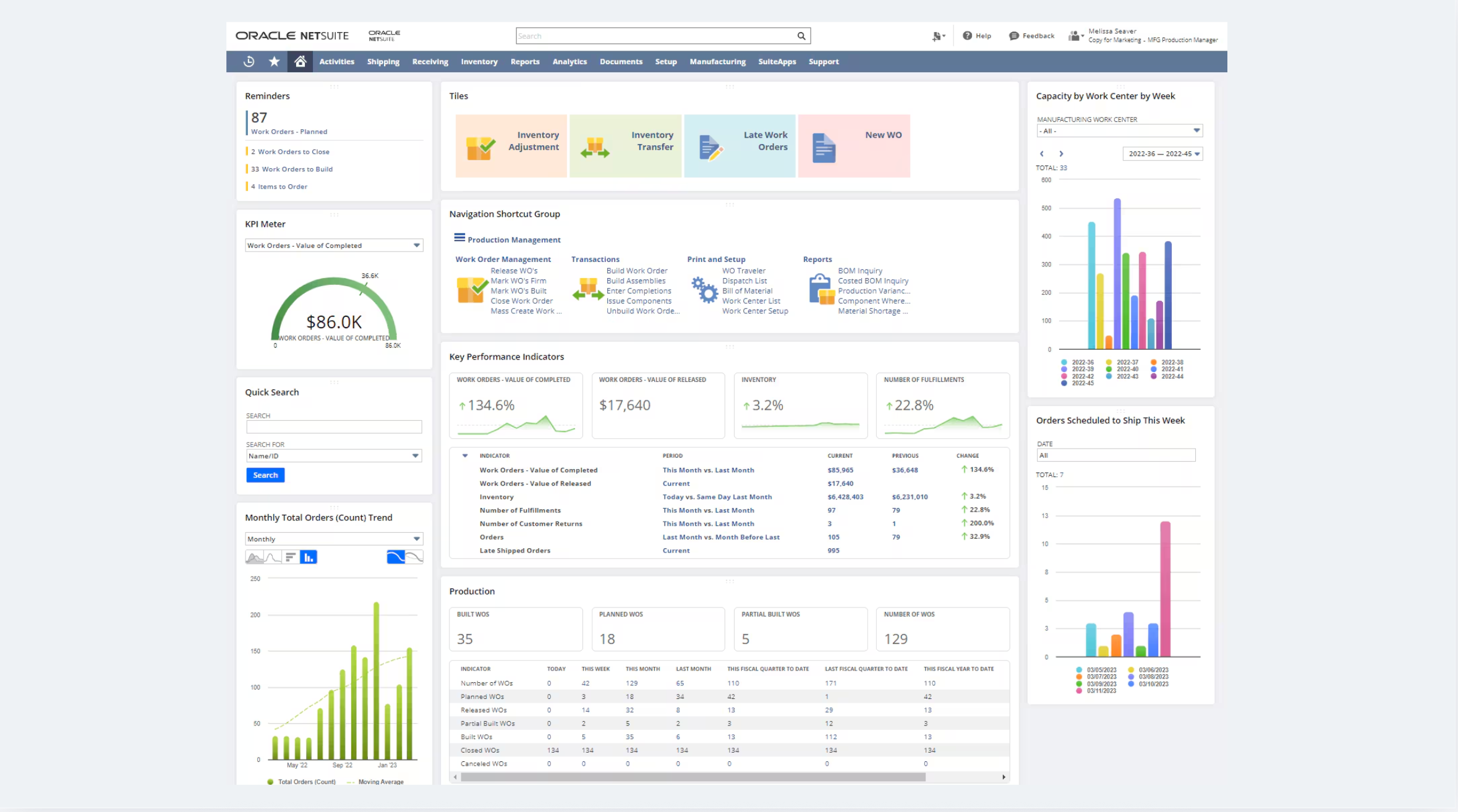This screenshot has height=812, width=1458.
Task: Open the Activities menu
Action: [x=337, y=62]
